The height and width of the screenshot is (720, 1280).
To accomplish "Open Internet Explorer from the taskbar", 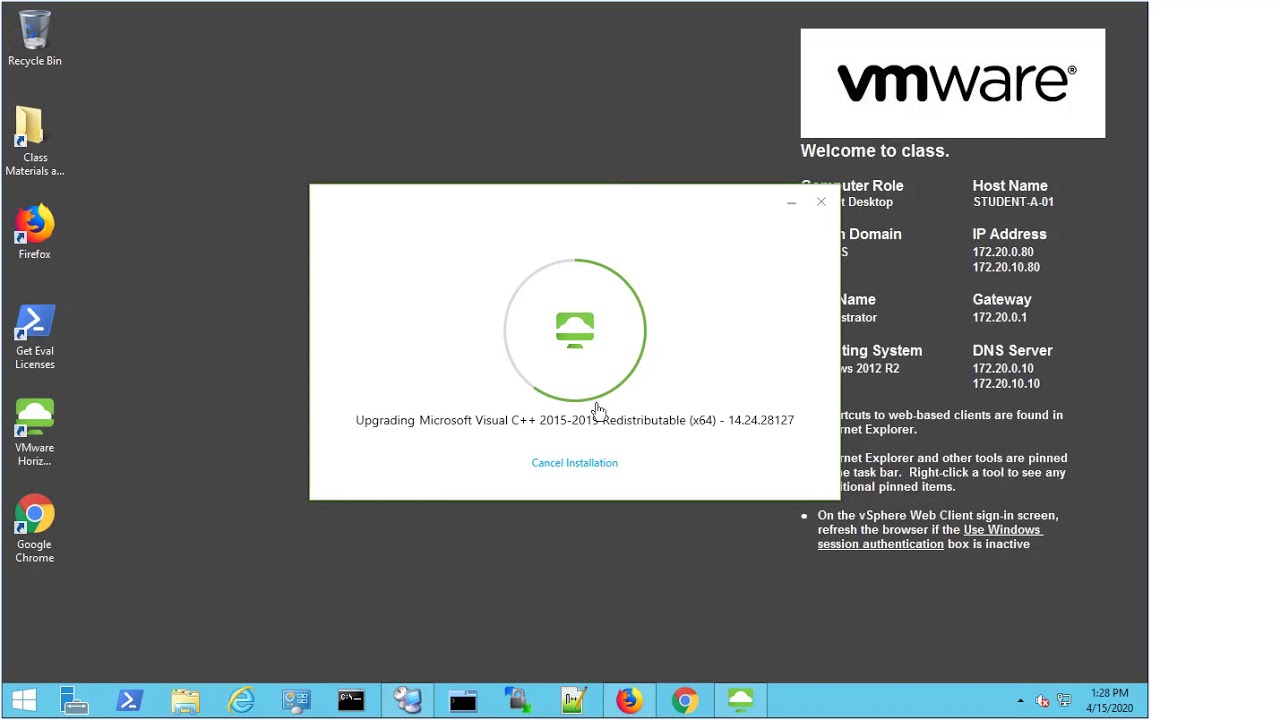I will click(241, 700).
